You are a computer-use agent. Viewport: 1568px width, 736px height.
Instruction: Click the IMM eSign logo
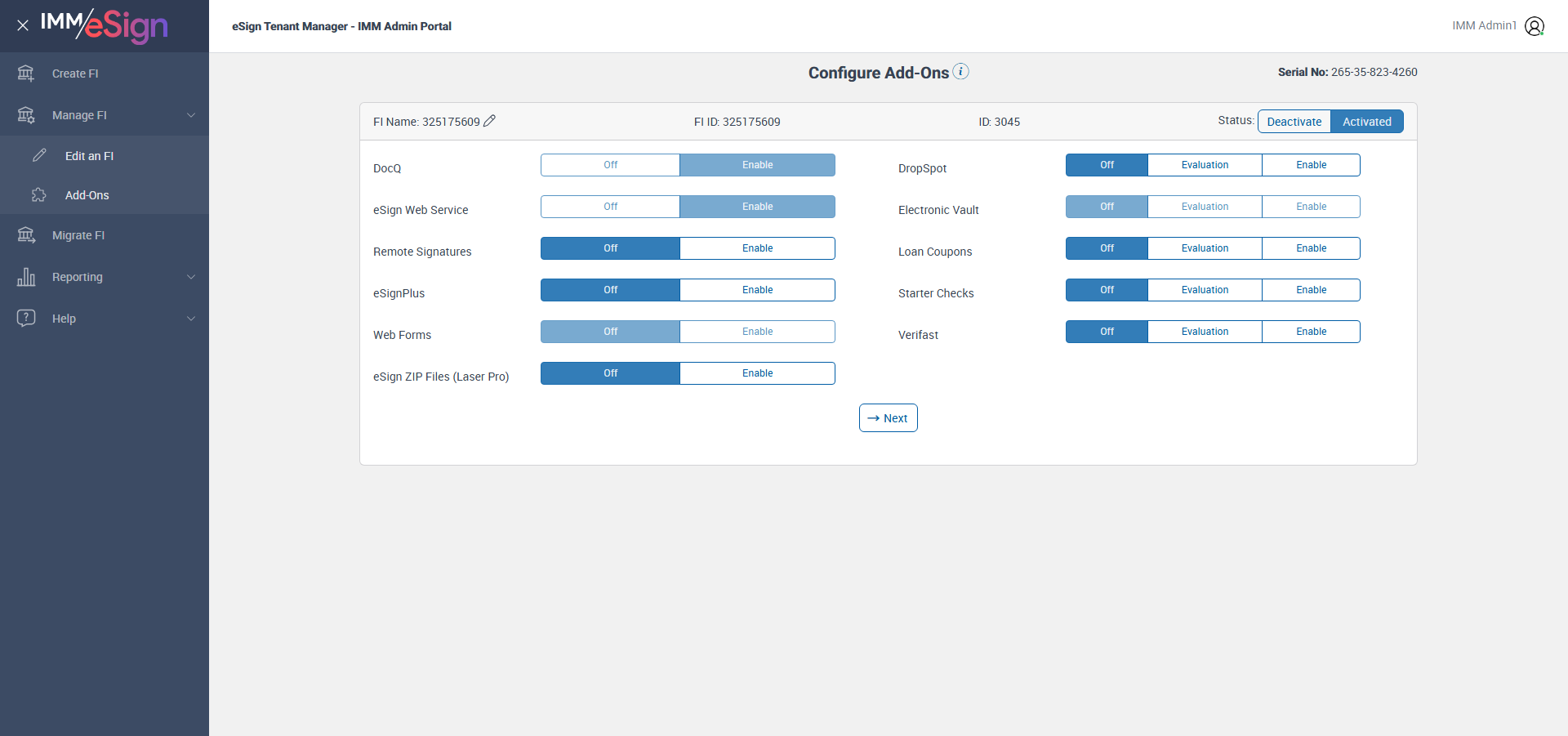pos(105,25)
